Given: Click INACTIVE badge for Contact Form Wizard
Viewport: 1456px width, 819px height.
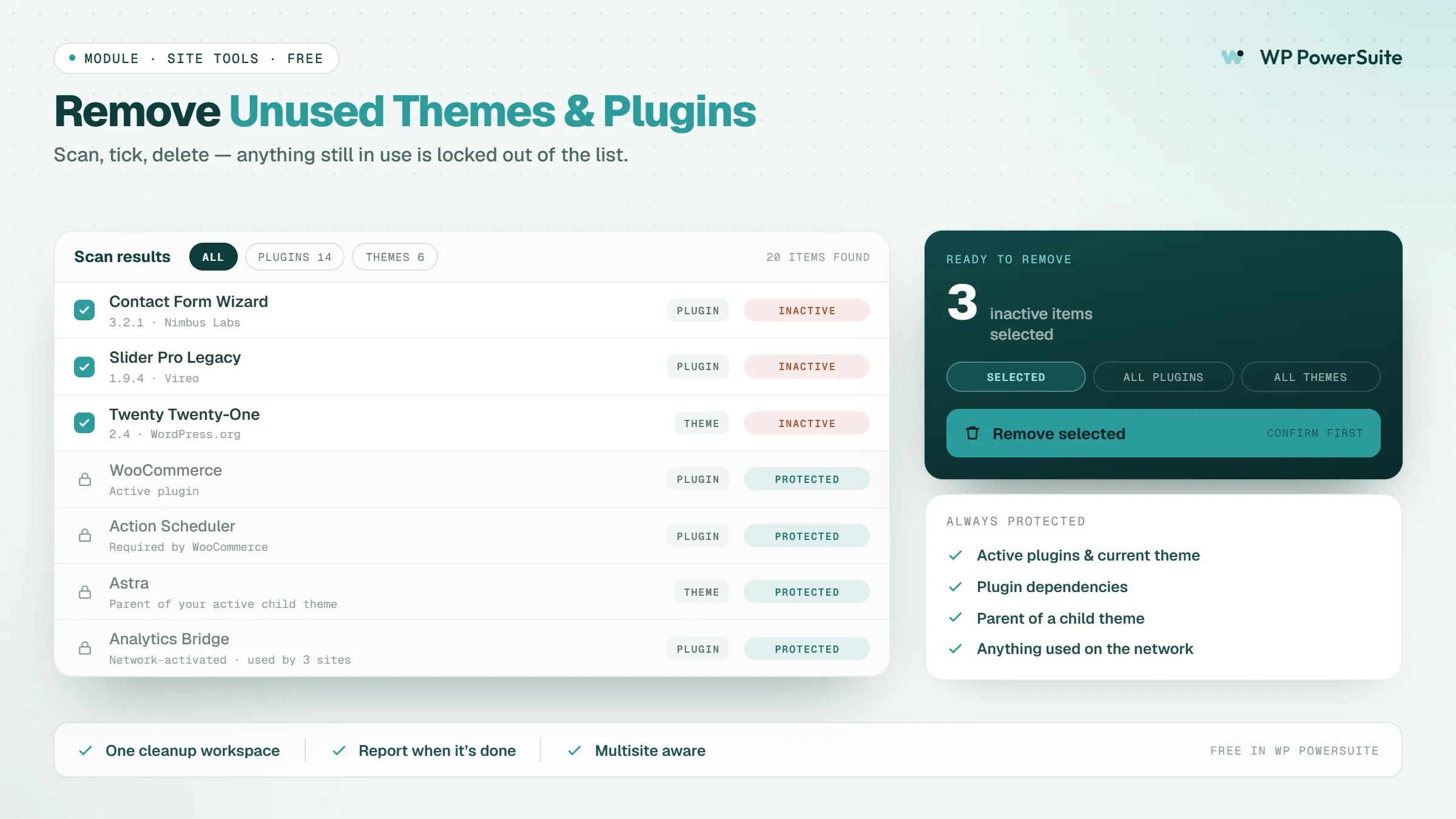Looking at the screenshot, I should coord(807,310).
